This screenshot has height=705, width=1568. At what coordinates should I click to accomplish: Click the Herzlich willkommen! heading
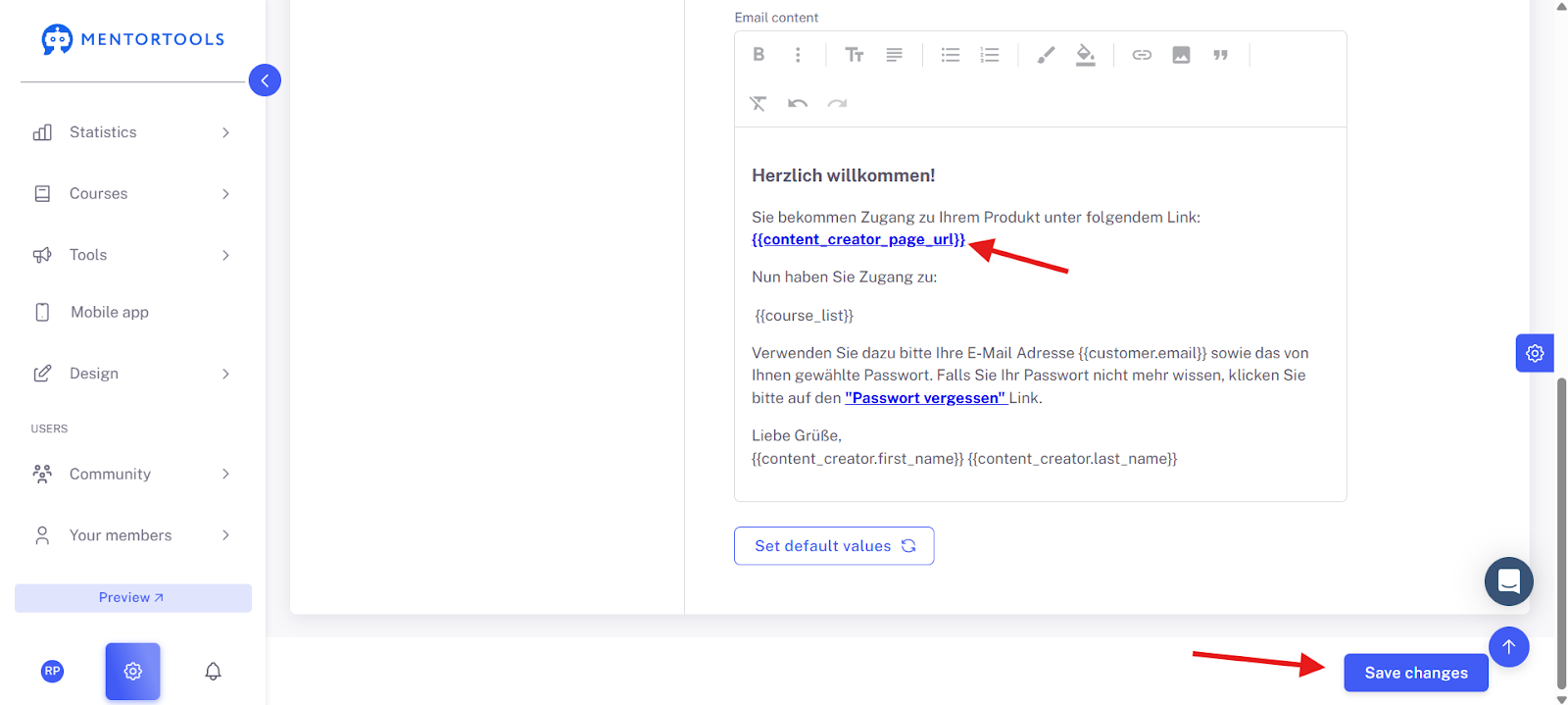click(844, 176)
